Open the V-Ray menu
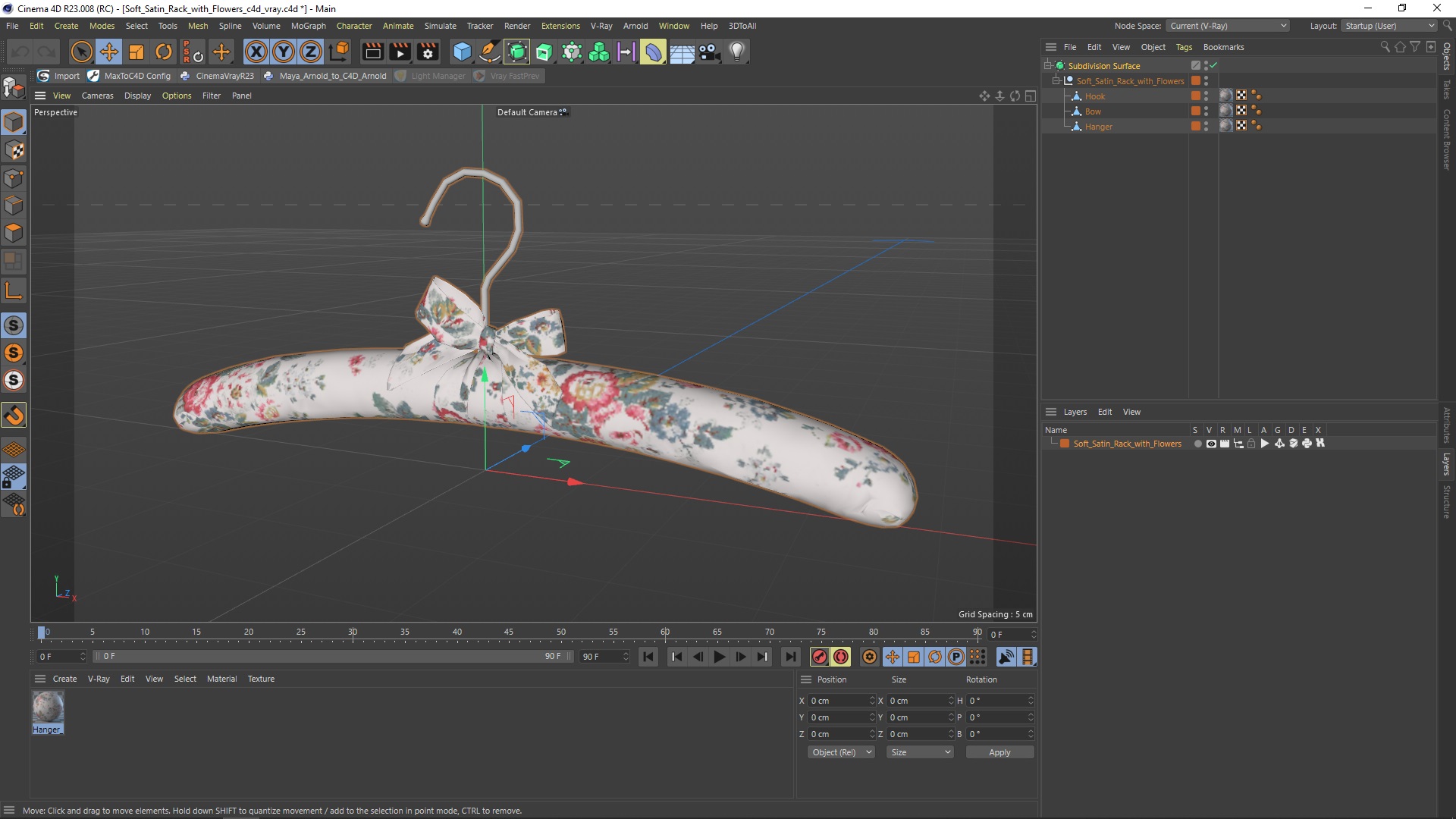Image resolution: width=1456 pixels, height=819 pixels. [601, 26]
